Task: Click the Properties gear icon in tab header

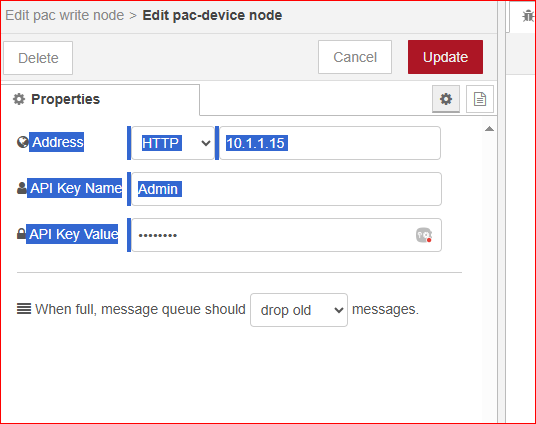Action: [x=19, y=99]
